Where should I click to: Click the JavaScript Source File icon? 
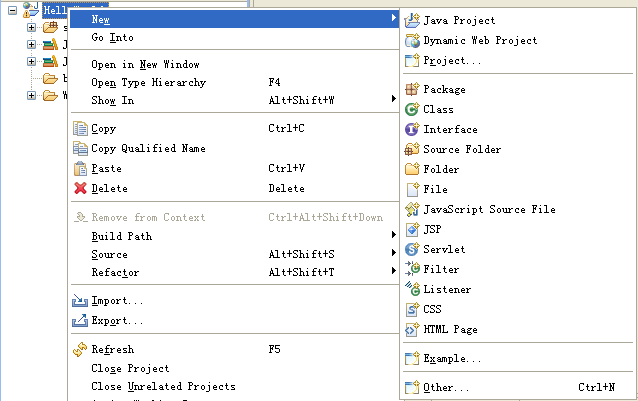click(x=412, y=209)
